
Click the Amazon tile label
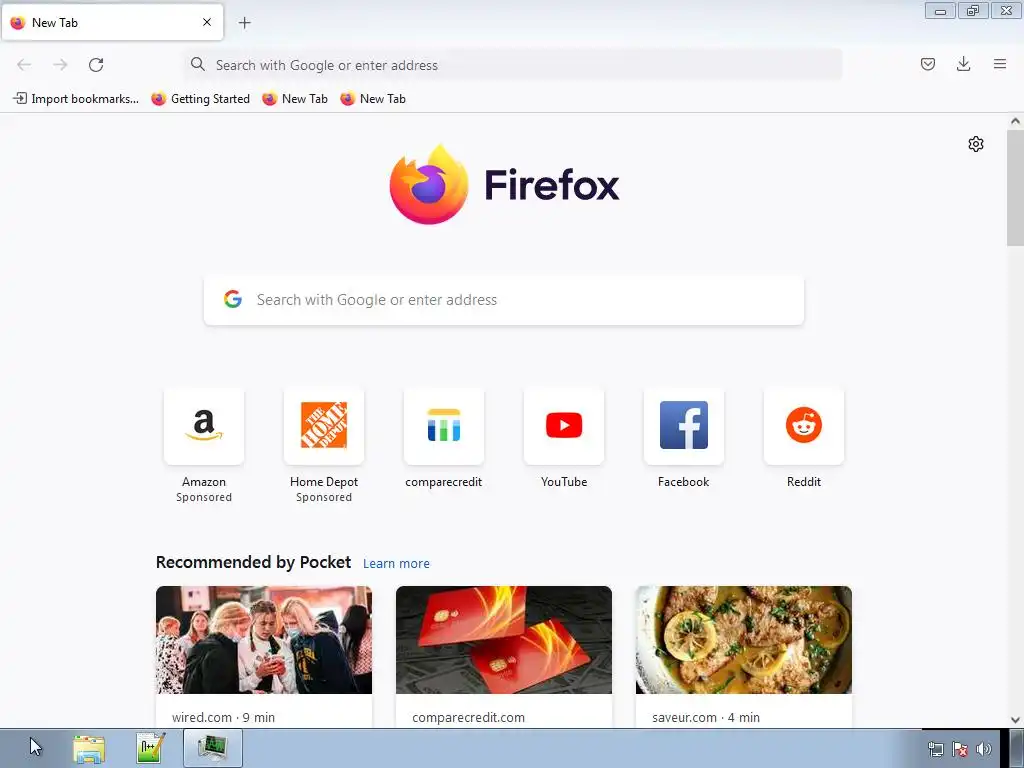[x=204, y=482]
